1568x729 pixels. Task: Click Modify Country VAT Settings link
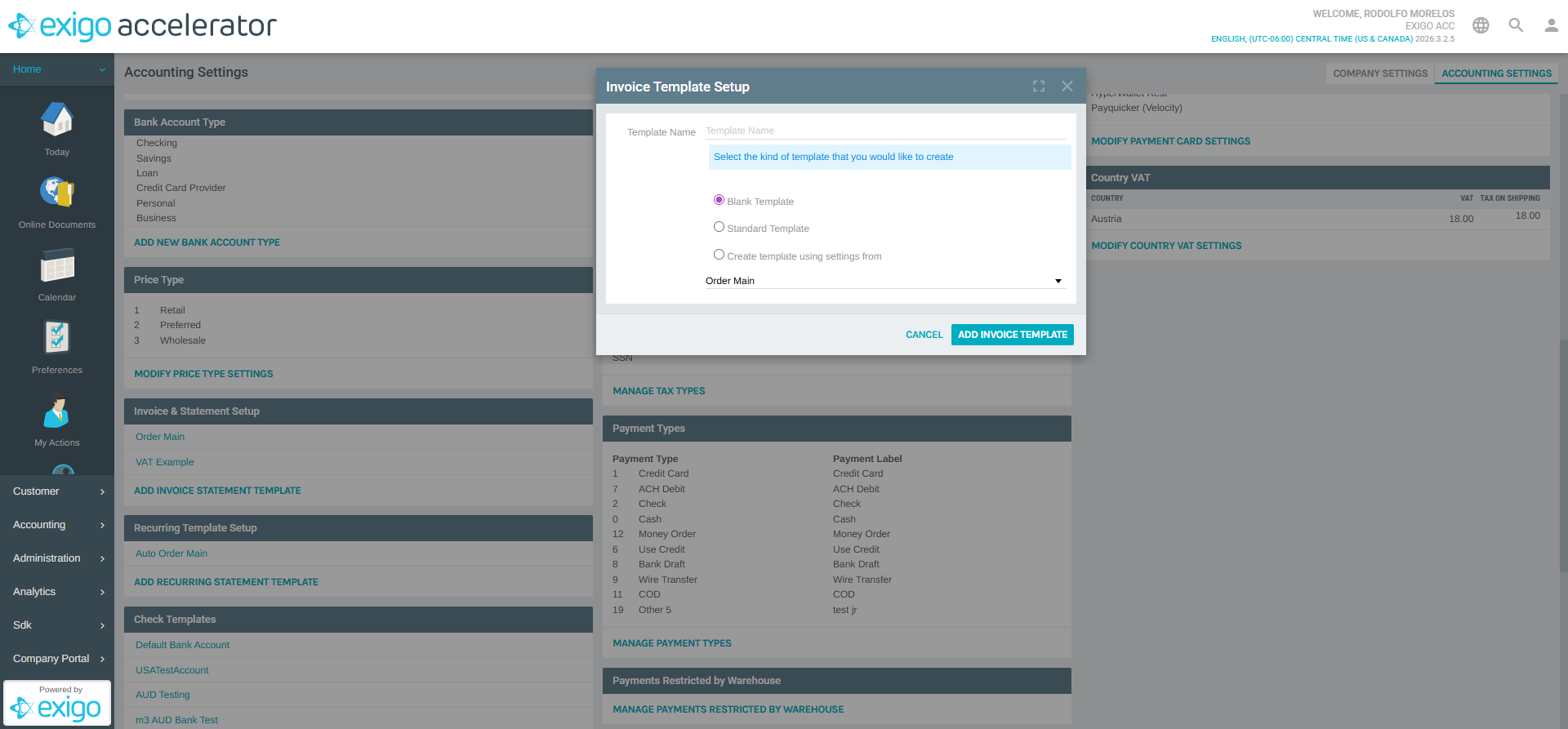click(x=1166, y=246)
